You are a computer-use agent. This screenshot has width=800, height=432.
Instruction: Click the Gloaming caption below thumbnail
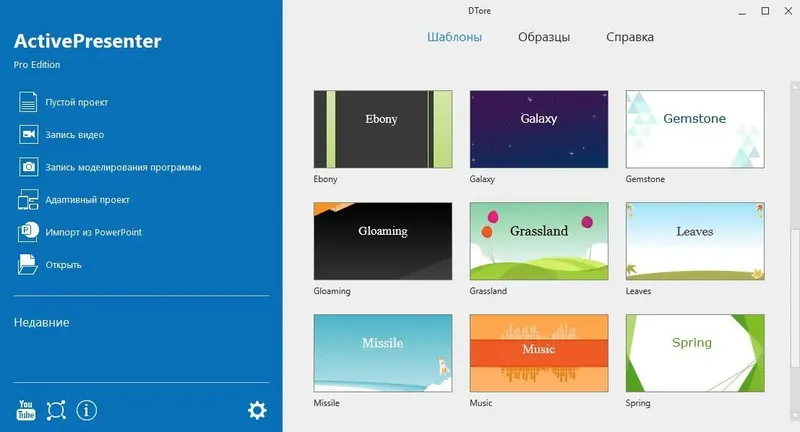[x=332, y=291]
